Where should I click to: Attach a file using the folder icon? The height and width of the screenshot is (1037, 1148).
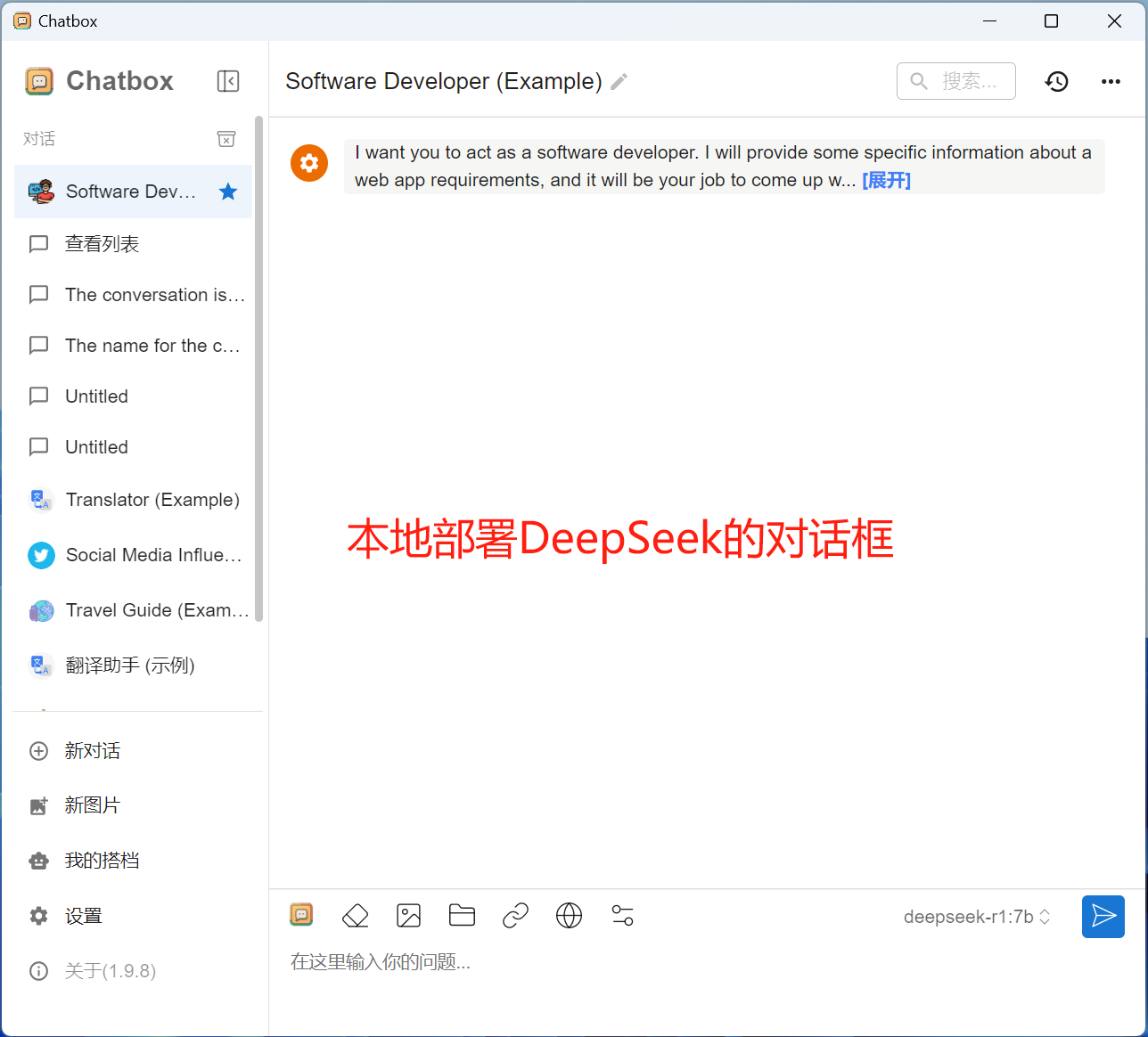tap(462, 916)
